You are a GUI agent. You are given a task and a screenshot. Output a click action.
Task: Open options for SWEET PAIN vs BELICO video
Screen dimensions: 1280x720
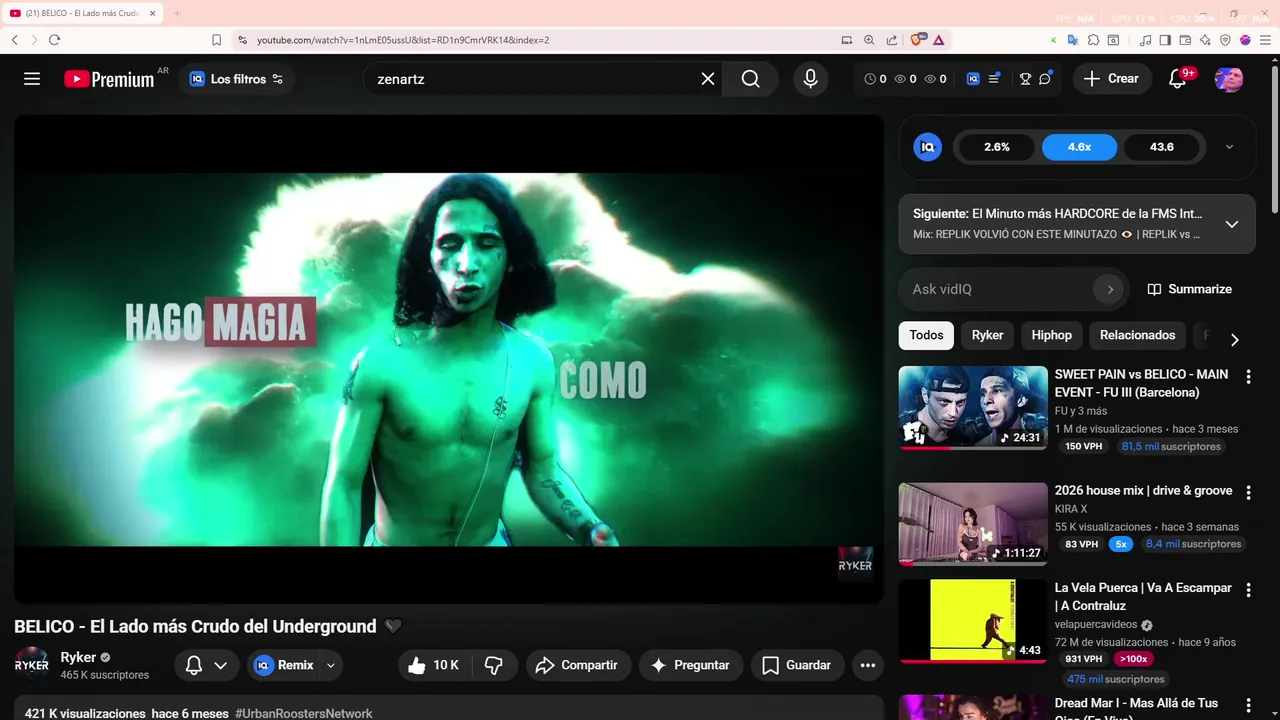pos(1248,377)
